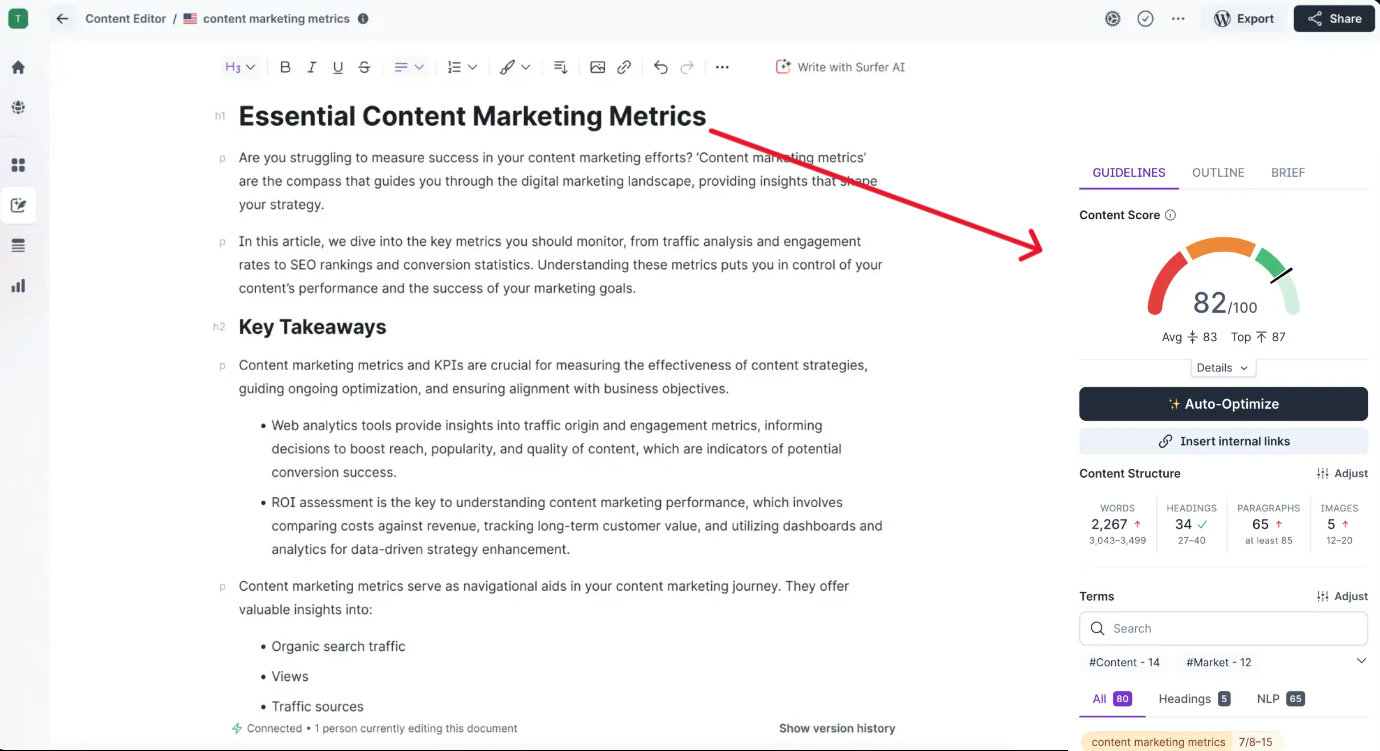Toggle italic formatting

(311, 67)
